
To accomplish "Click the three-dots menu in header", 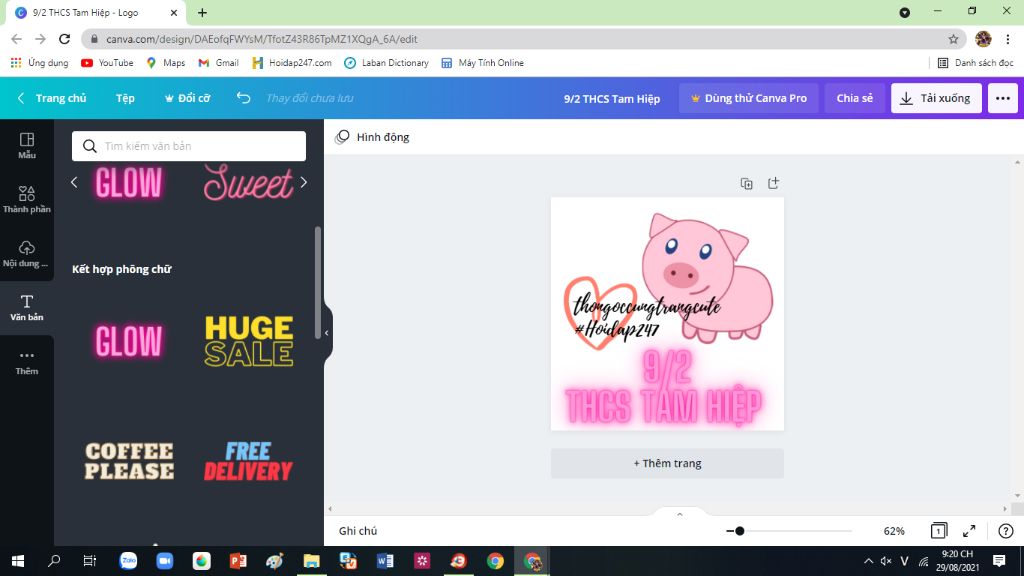I will (x=1002, y=98).
